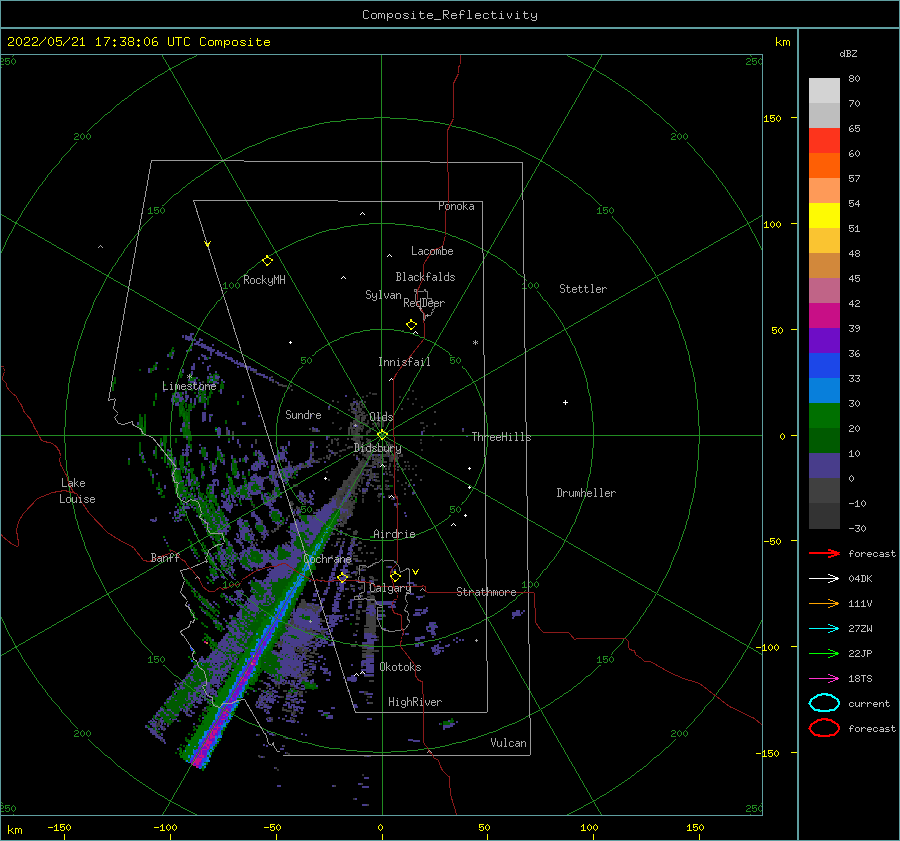Screen dimensions: 900x841
Task: Click the Composite_Reflectivity title
Action: pos(449,15)
